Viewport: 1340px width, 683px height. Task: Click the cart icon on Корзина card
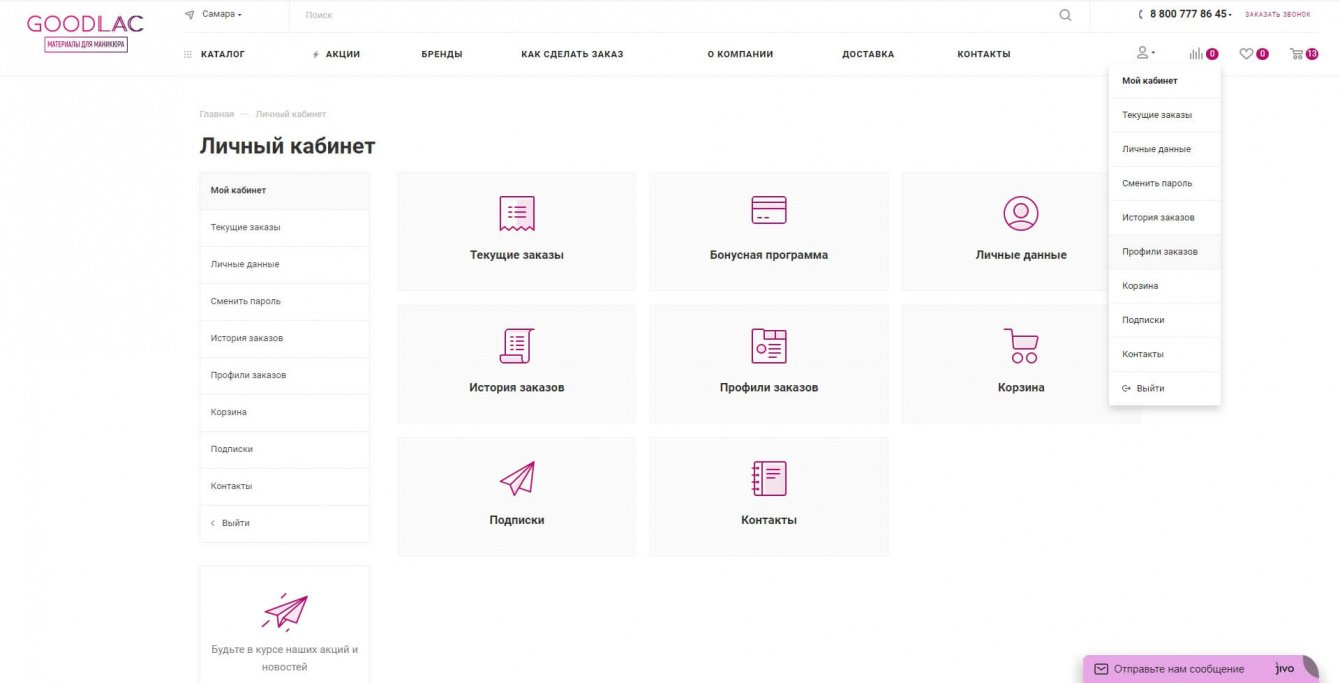pyautogui.click(x=1021, y=345)
